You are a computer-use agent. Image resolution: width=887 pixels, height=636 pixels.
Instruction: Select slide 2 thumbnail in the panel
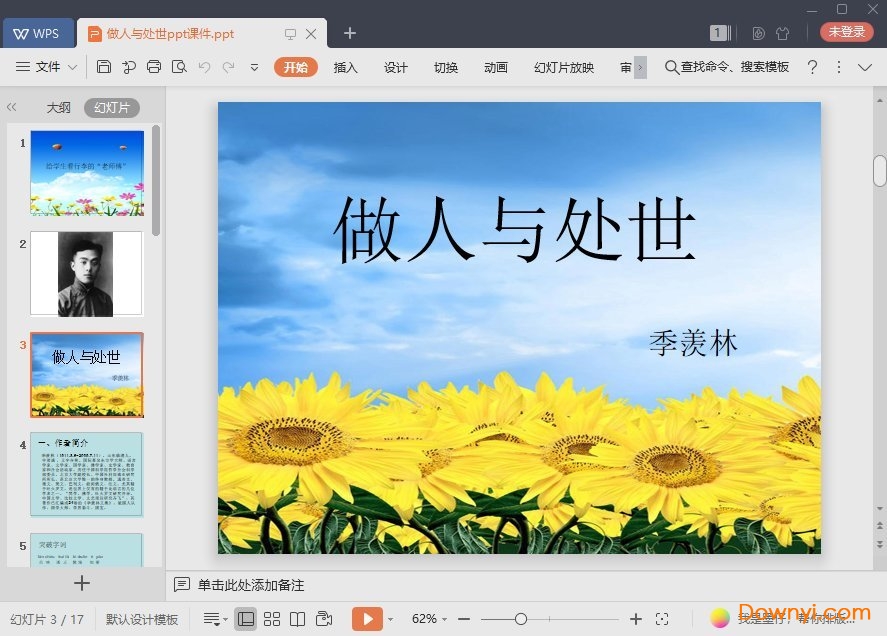tap(87, 273)
